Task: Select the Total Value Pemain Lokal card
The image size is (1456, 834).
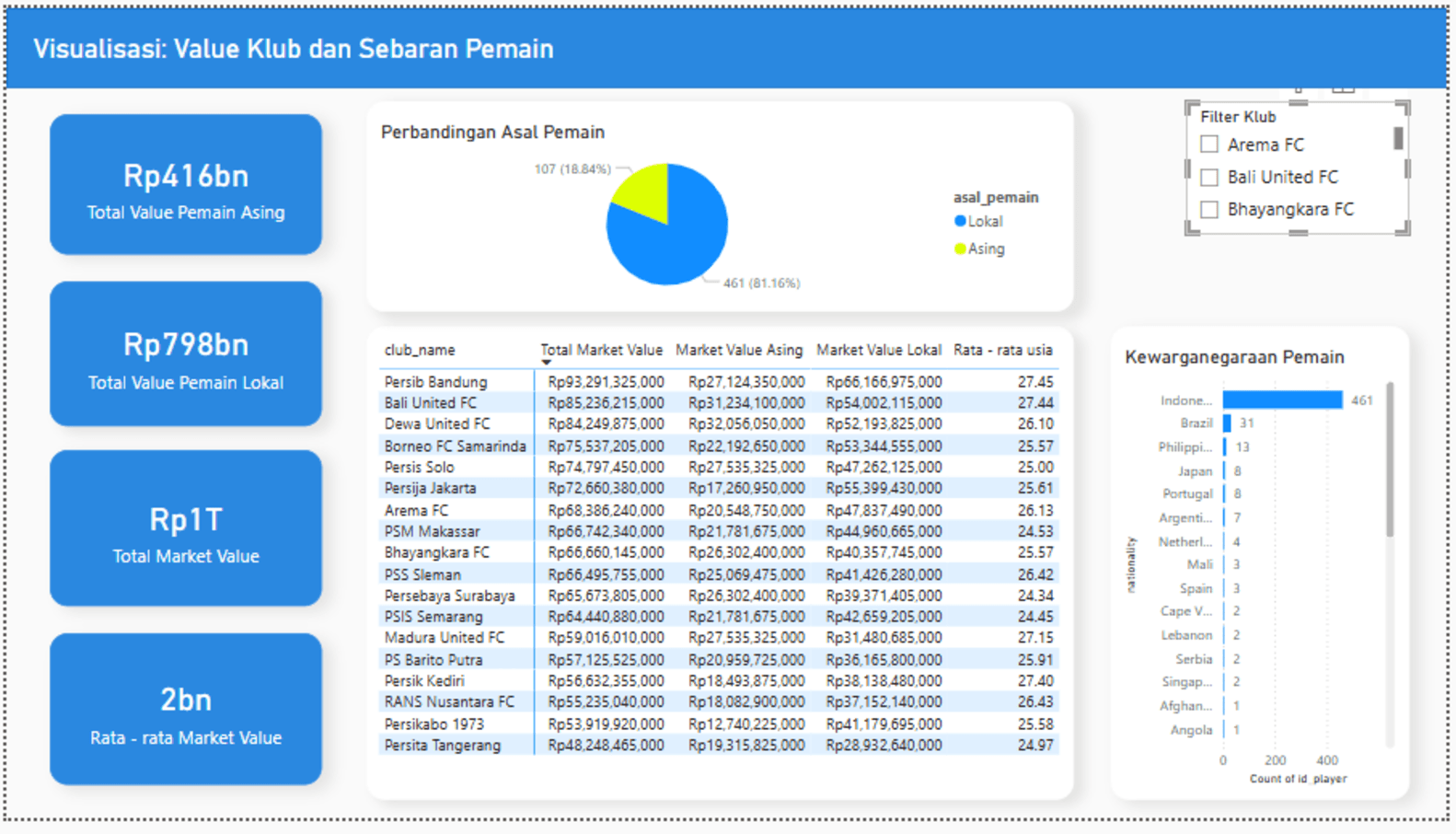Action: pyautogui.click(x=186, y=353)
